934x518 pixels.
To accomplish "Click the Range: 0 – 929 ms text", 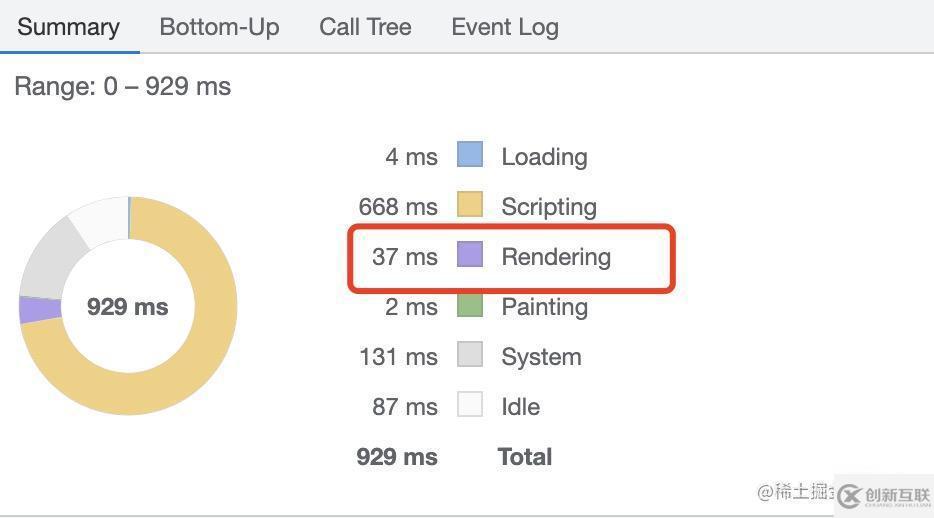I will coord(122,87).
